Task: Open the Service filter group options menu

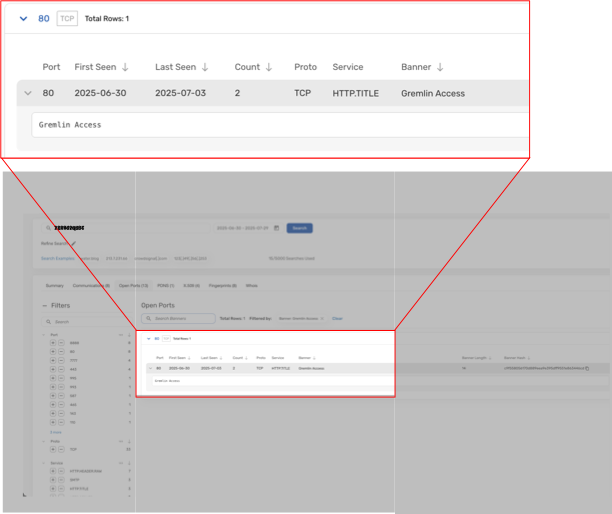Action: (121, 463)
